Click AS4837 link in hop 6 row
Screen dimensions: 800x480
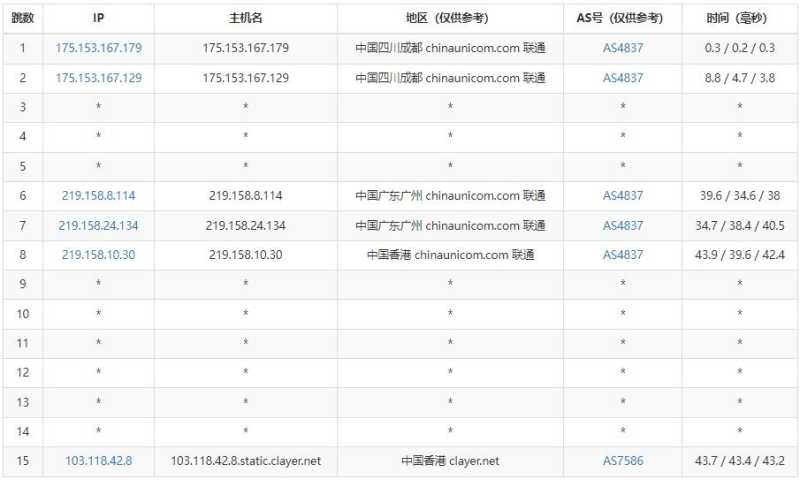click(x=623, y=195)
